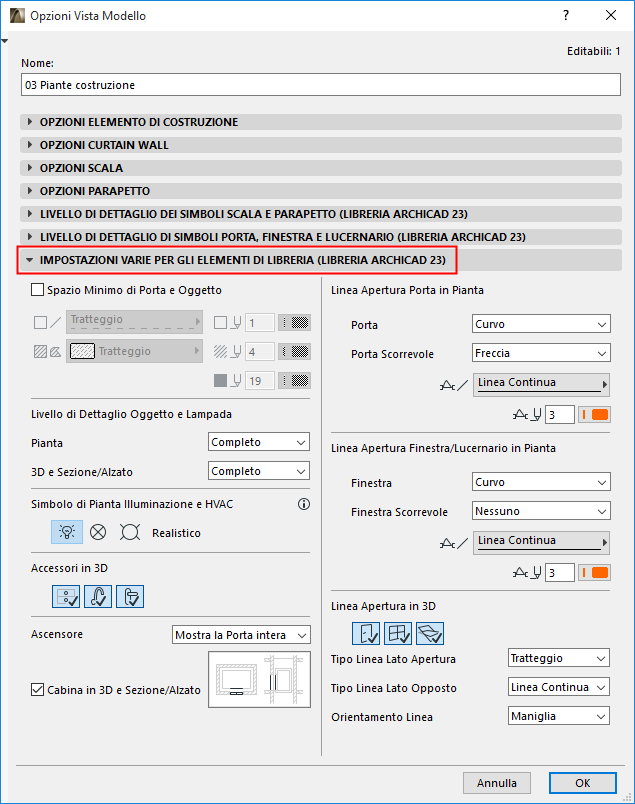Open the Finestra Scorrevole Nessuno dropdown
Screen dimensions: 635x804
coord(541,511)
